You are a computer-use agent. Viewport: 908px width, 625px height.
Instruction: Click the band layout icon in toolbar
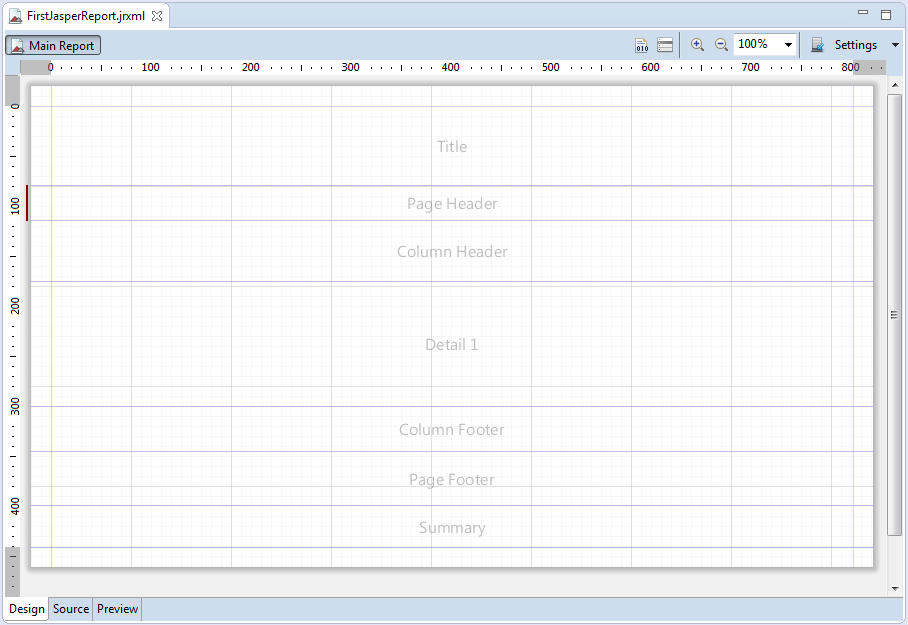(x=665, y=45)
